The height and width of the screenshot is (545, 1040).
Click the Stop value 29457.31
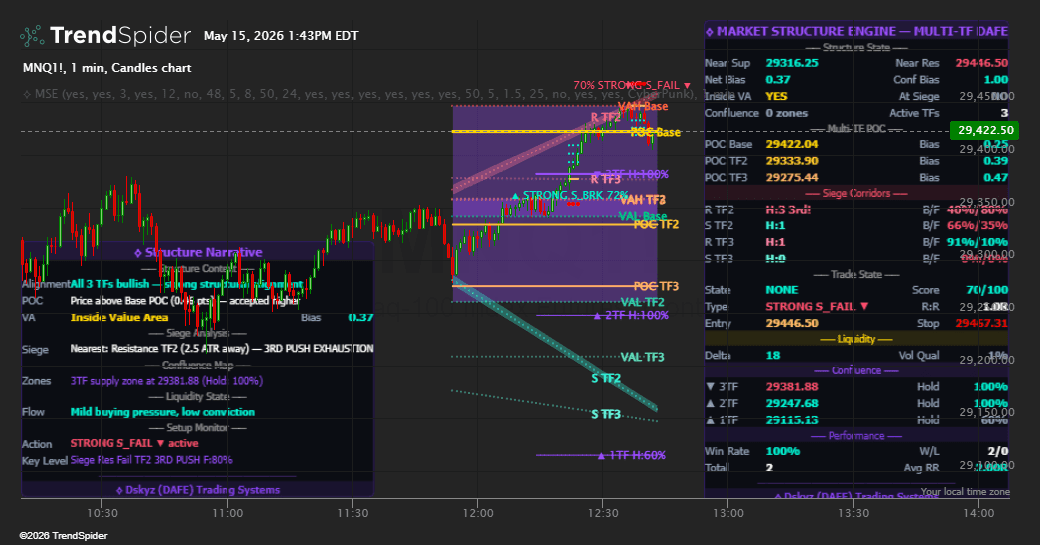(981, 323)
